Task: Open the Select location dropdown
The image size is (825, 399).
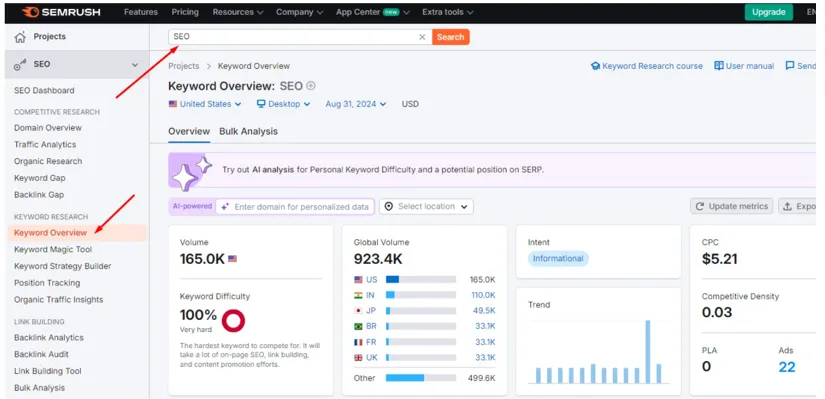Action: (x=426, y=206)
